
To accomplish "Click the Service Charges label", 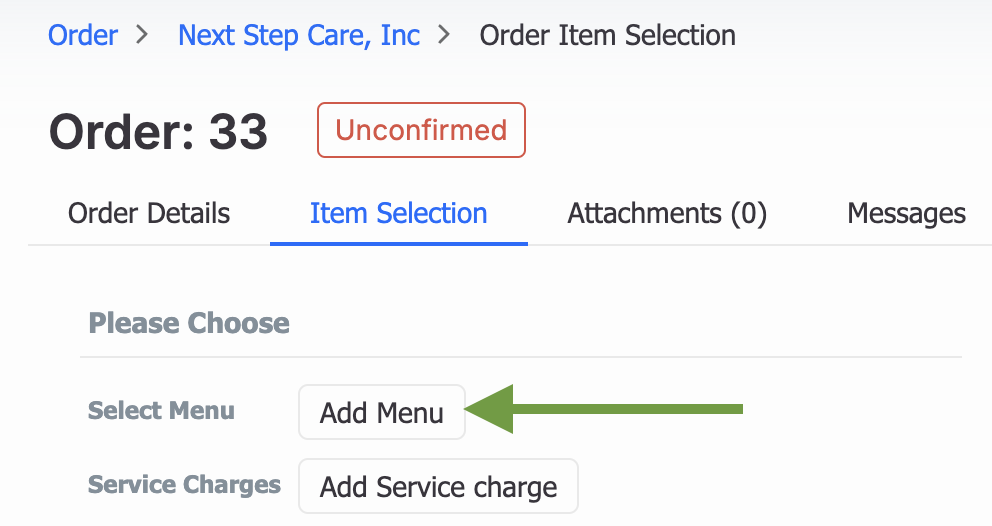I will 184,485.
